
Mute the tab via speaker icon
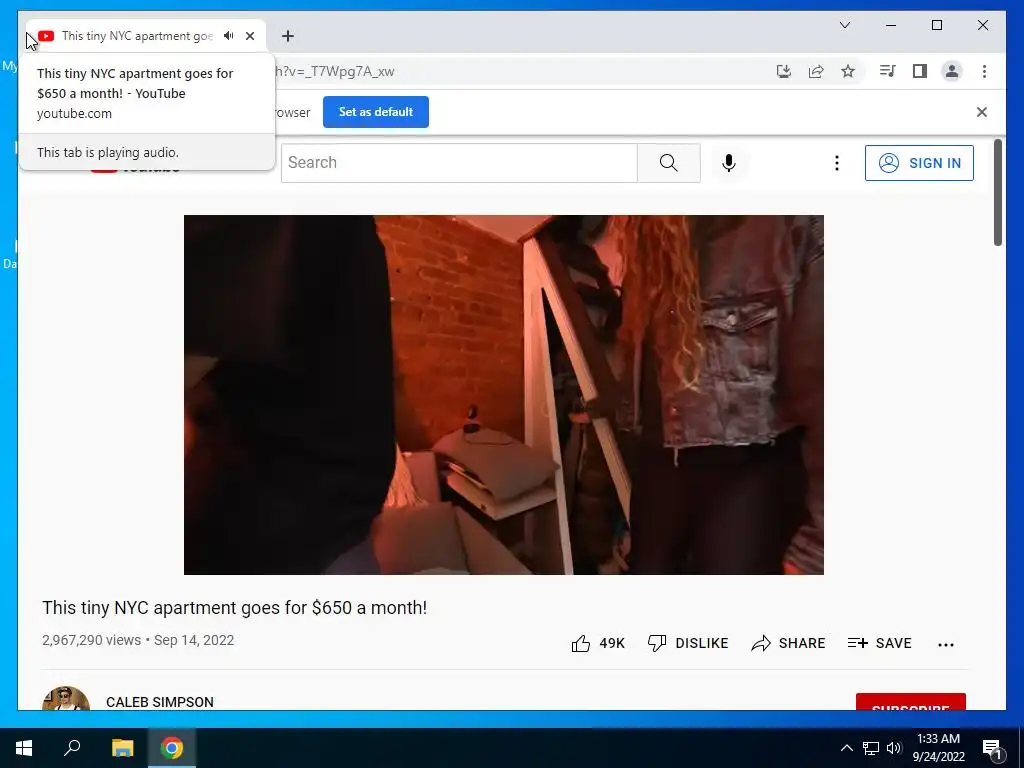pyautogui.click(x=229, y=36)
